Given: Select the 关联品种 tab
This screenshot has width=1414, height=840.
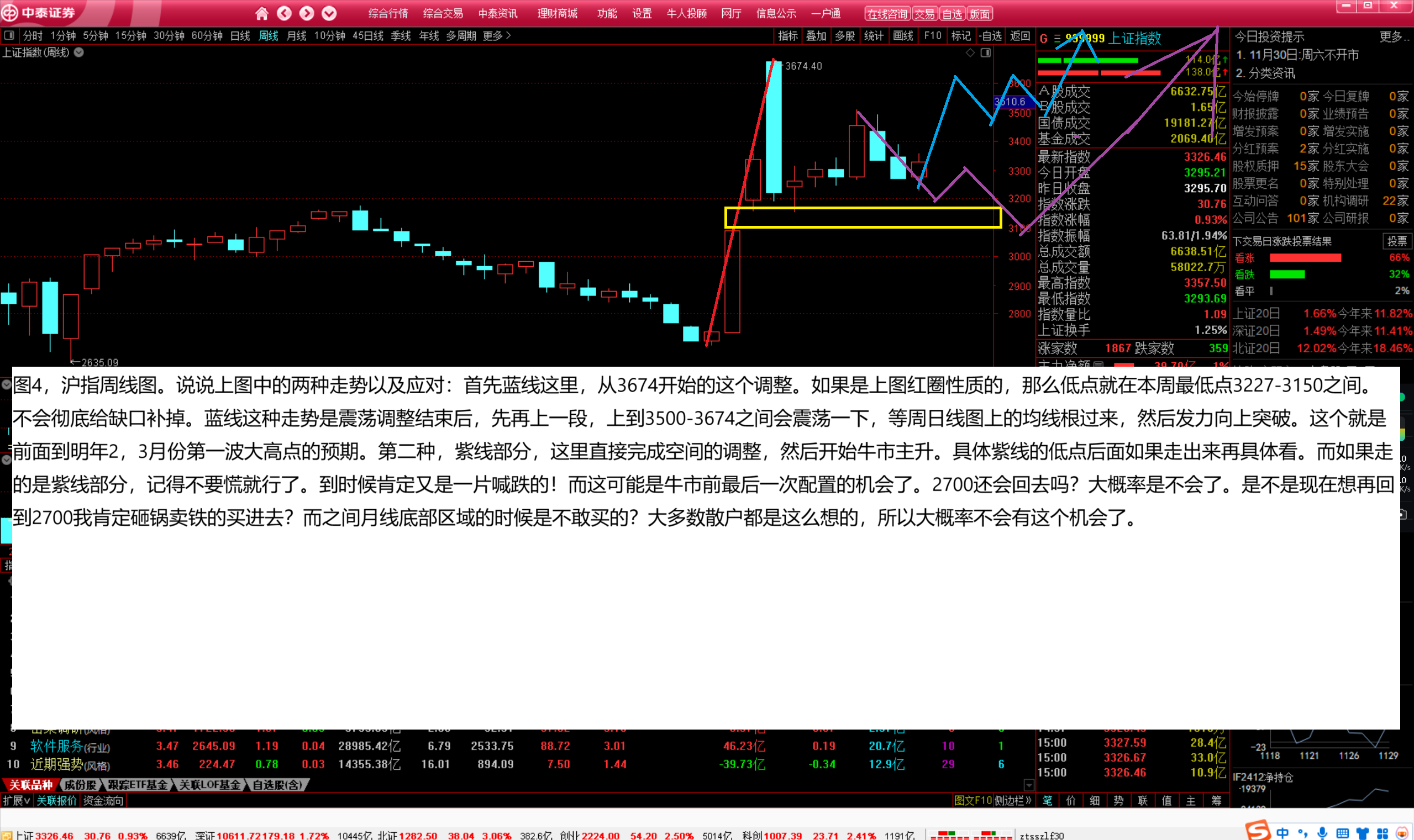Looking at the screenshot, I should coord(30,785).
